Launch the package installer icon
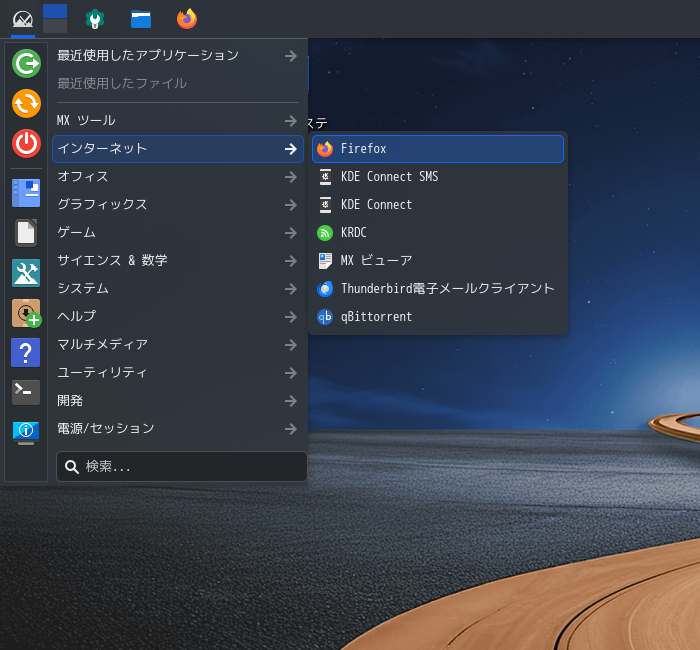This screenshot has height=650, width=700. pos(26,313)
